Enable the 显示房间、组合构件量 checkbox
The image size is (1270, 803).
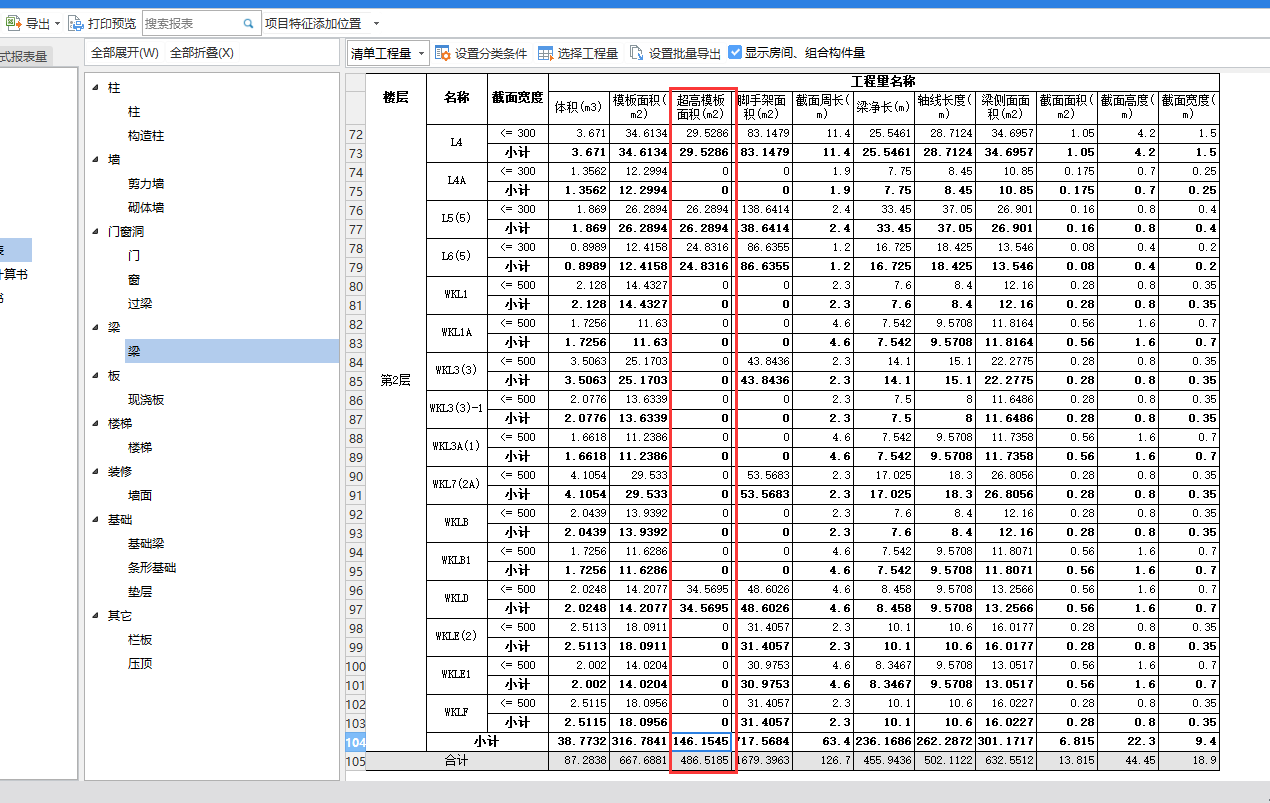[733, 52]
